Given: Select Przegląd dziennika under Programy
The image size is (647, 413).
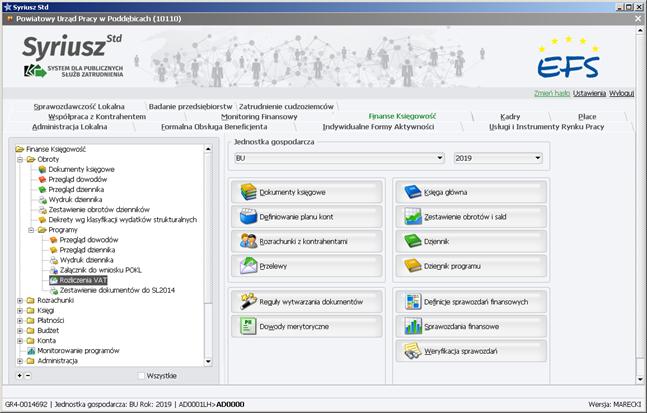Looking at the screenshot, I should (87, 250).
